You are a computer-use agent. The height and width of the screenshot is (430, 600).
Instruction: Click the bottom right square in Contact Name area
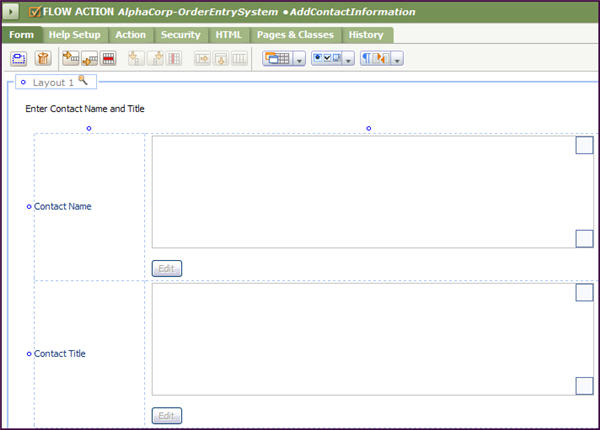(584, 239)
